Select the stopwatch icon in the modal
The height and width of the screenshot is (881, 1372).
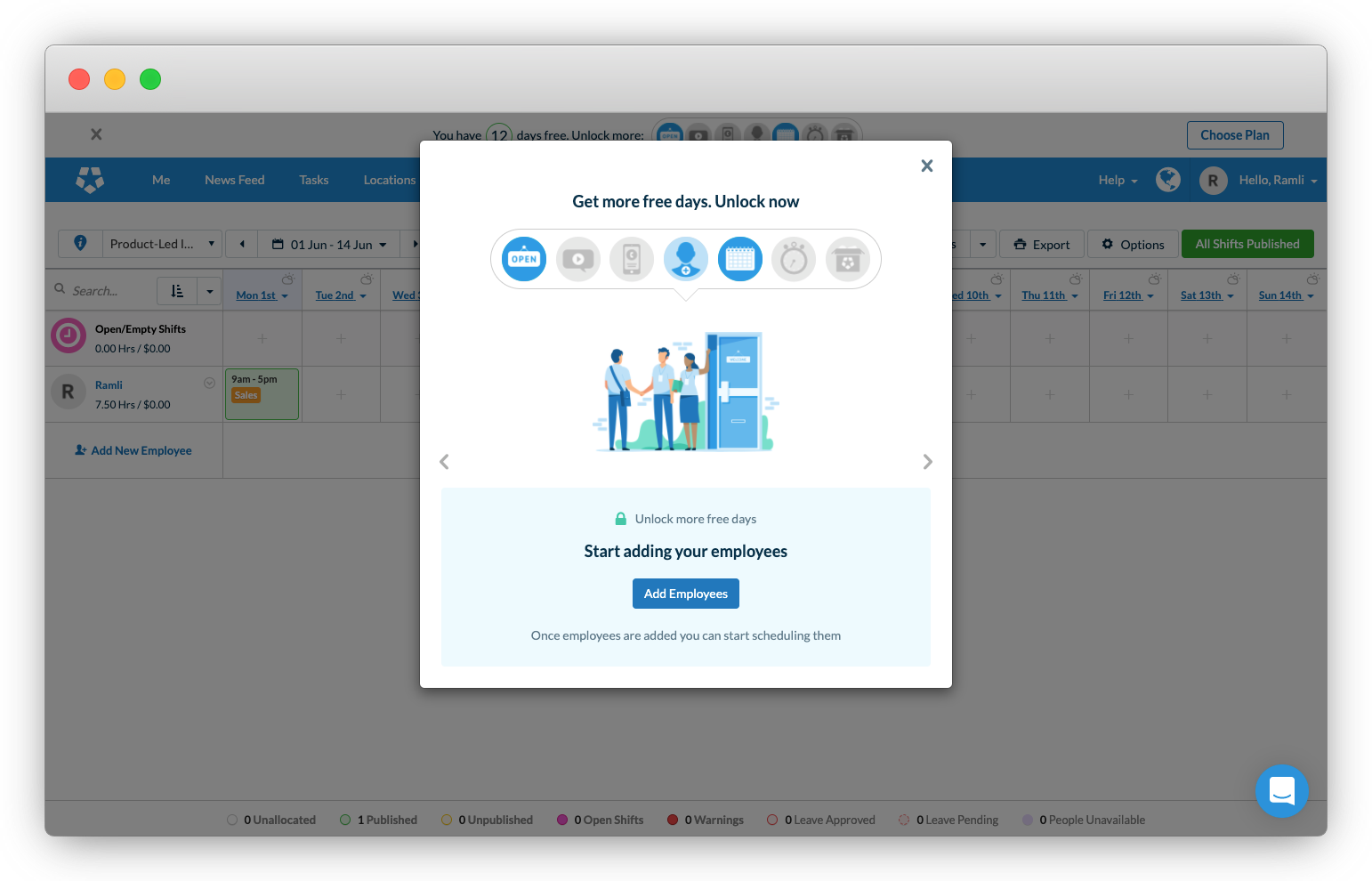tap(794, 259)
